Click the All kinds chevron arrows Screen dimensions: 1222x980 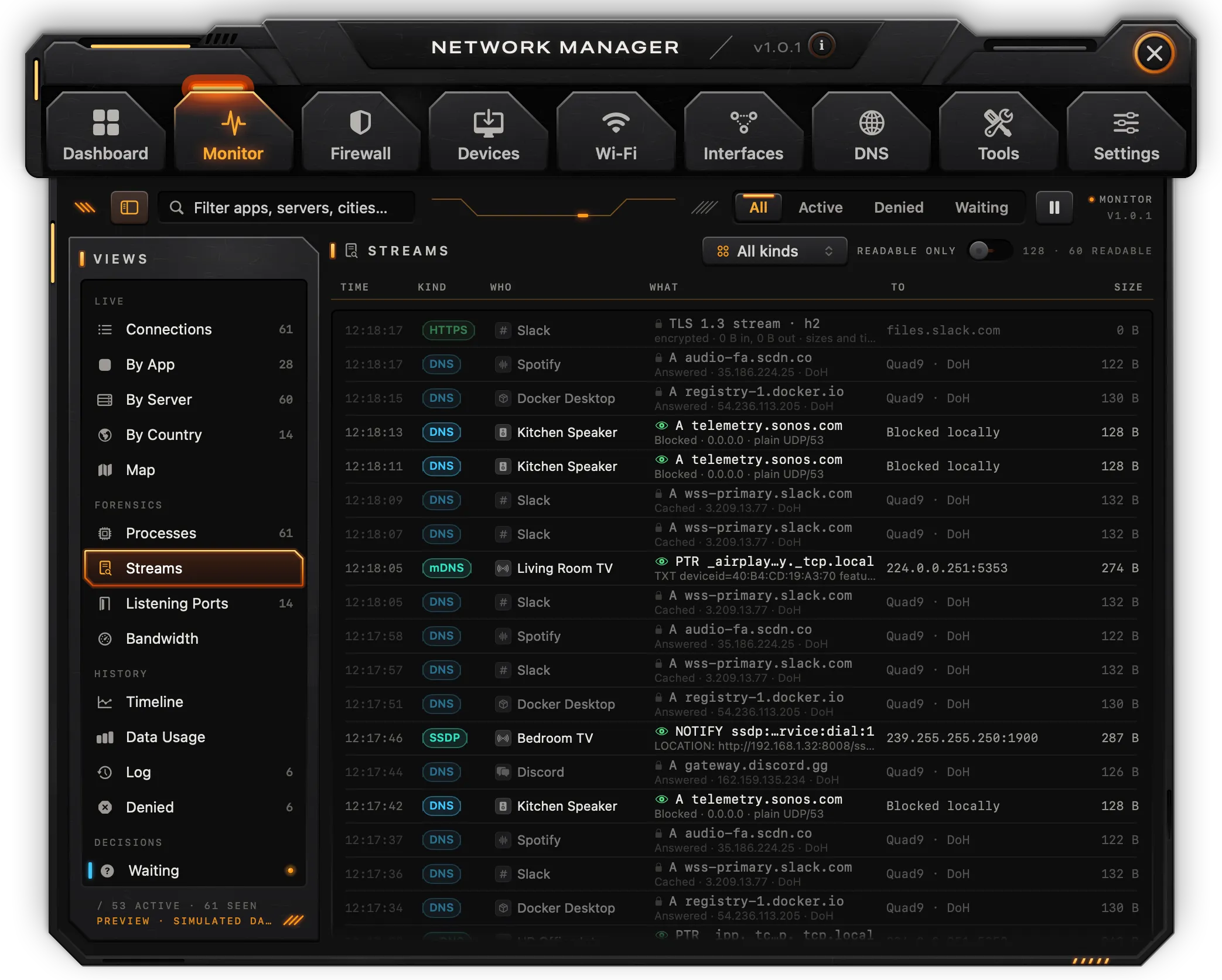(x=828, y=251)
